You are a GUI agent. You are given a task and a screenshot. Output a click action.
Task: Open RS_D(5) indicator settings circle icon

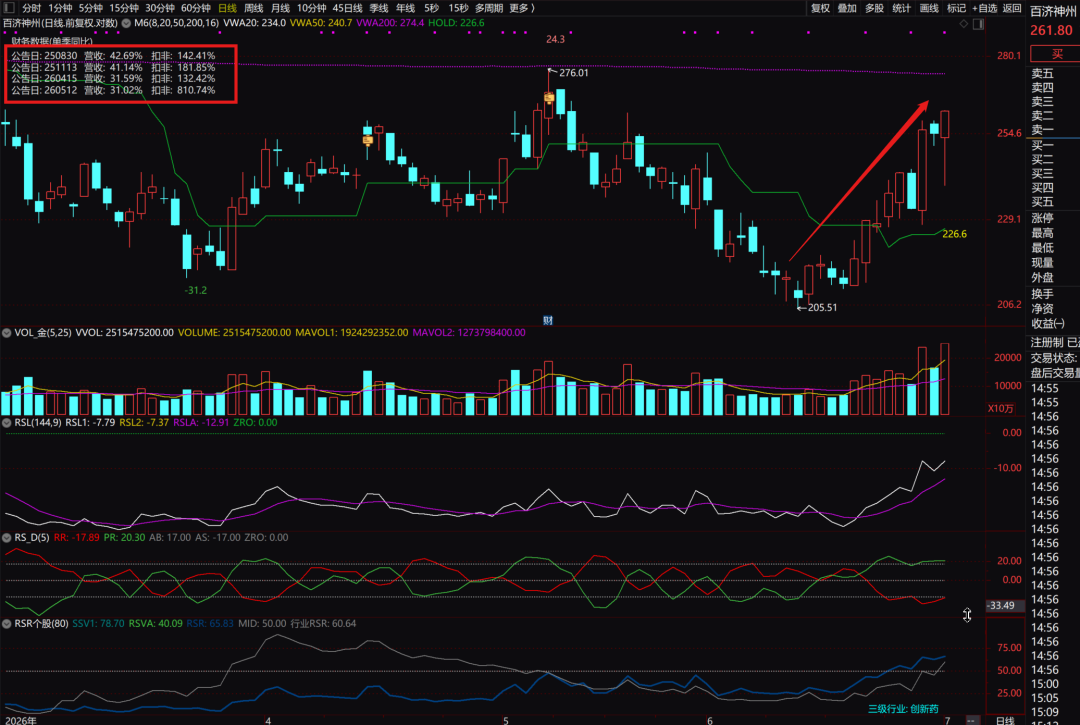6,538
